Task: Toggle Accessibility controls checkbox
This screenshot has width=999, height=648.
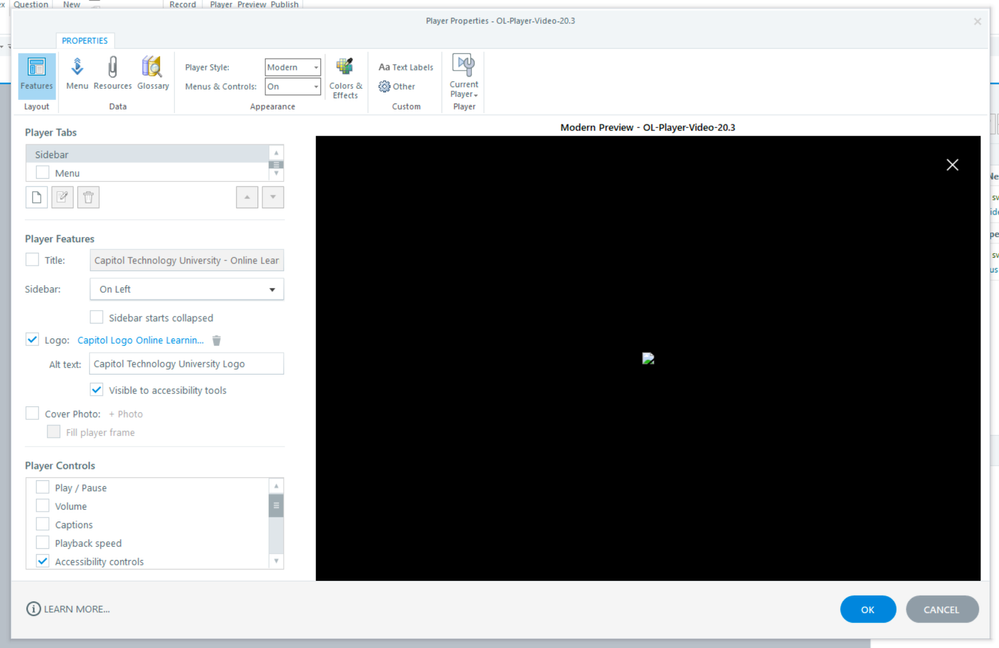Action: (43, 562)
